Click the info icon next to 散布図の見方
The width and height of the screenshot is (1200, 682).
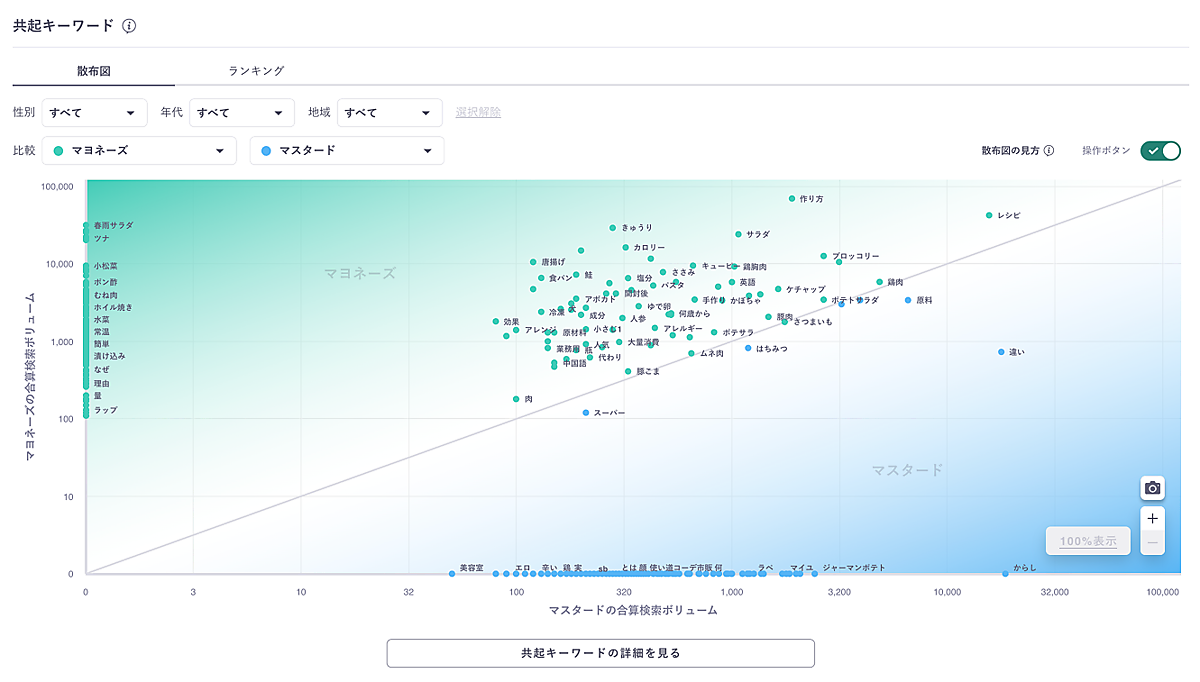coord(1049,151)
